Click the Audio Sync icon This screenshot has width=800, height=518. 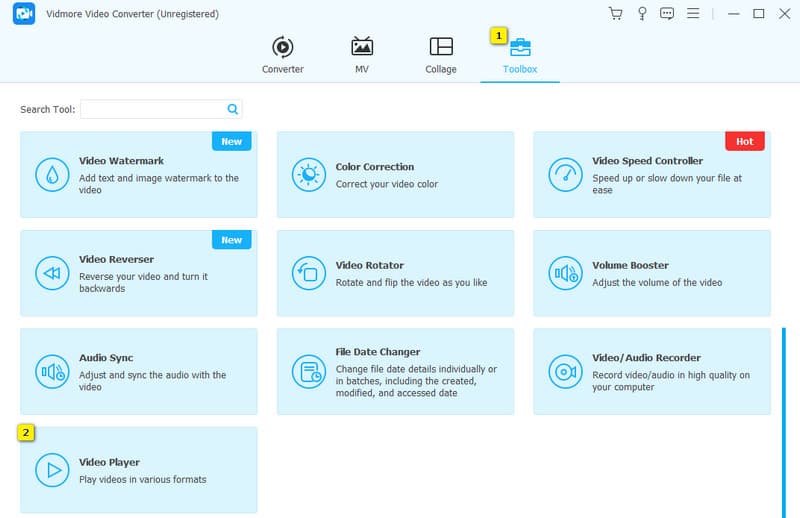pyautogui.click(x=51, y=371)
